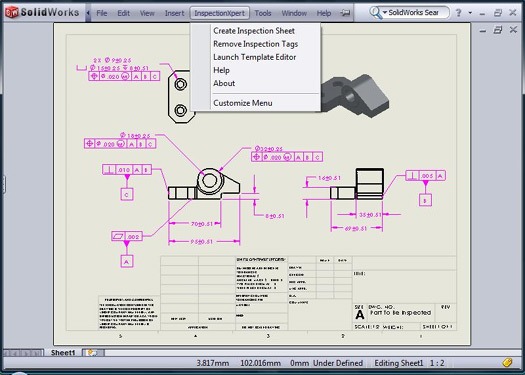Add a new sheet with tab icon
Image resolution: width=525 pixels, height=375 pixels.
coord(93,353)
